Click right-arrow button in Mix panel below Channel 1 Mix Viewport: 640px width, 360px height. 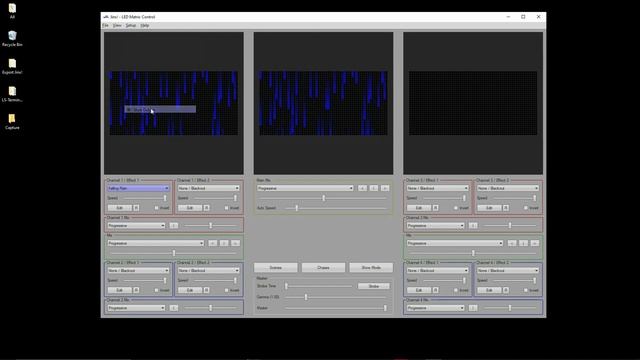tap(236, 243)
